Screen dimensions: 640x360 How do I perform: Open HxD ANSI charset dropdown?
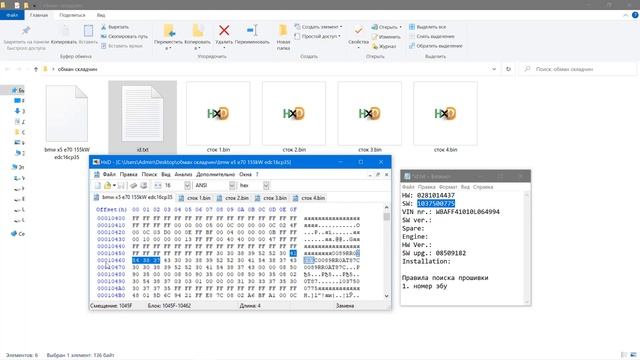click(232, 185)
